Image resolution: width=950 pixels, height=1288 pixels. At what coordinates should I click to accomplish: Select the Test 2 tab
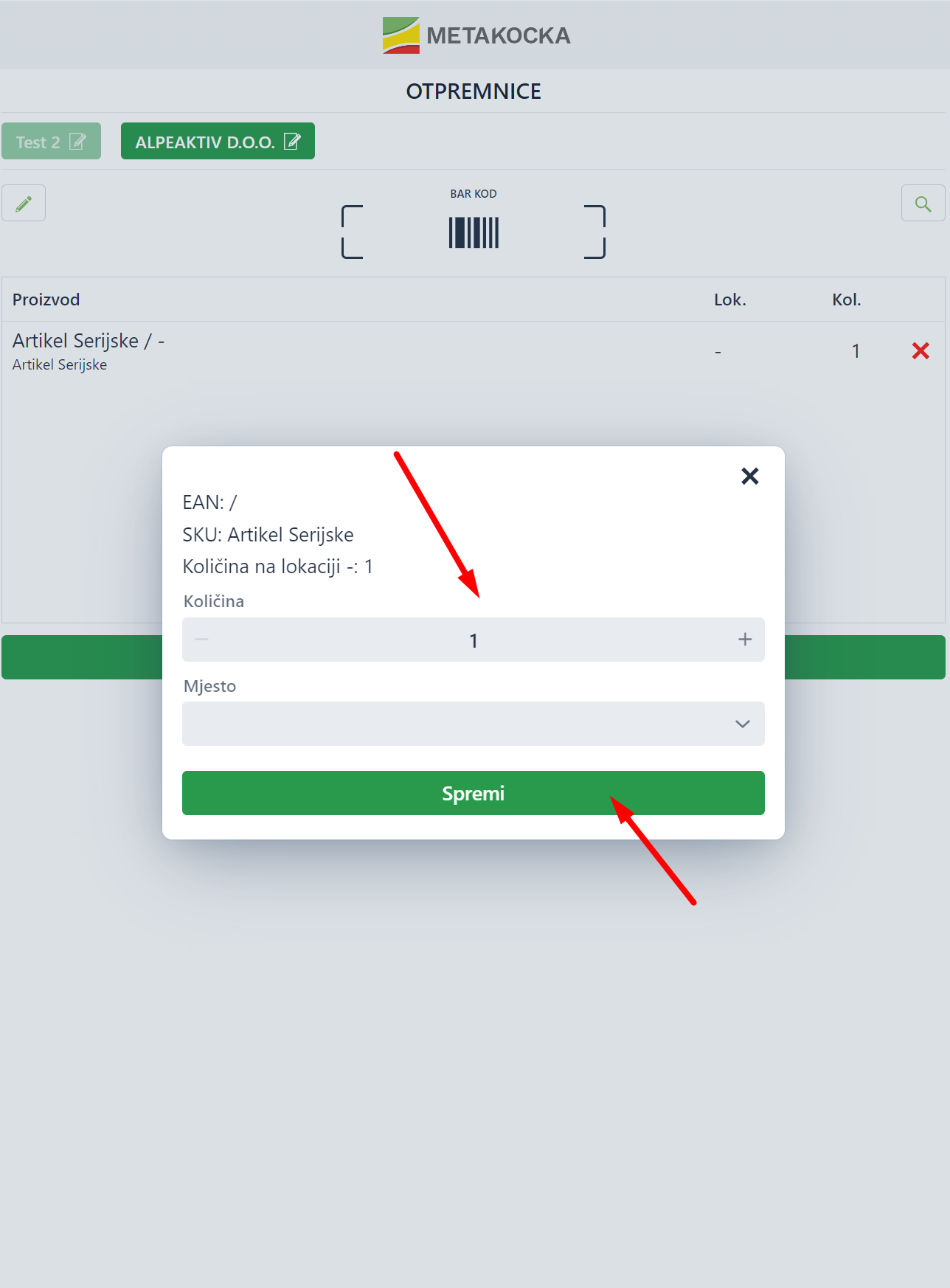[x=51, y=141]
